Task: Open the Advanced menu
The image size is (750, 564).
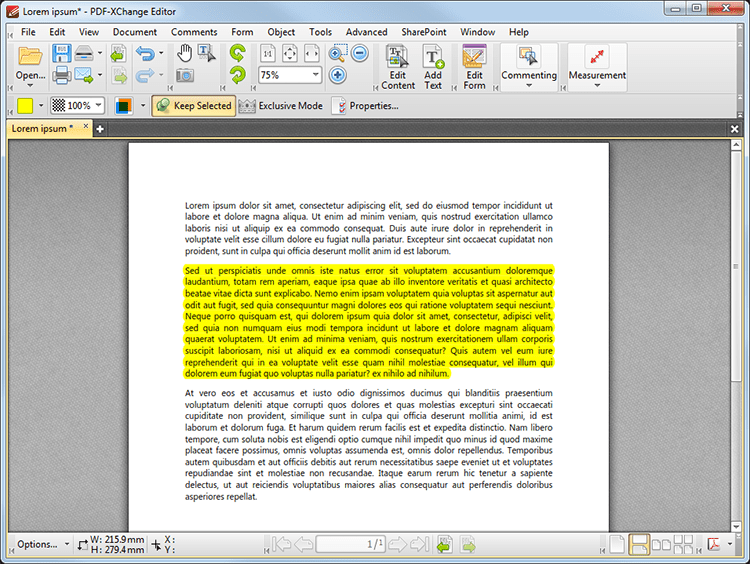Action: click(366, 32)
